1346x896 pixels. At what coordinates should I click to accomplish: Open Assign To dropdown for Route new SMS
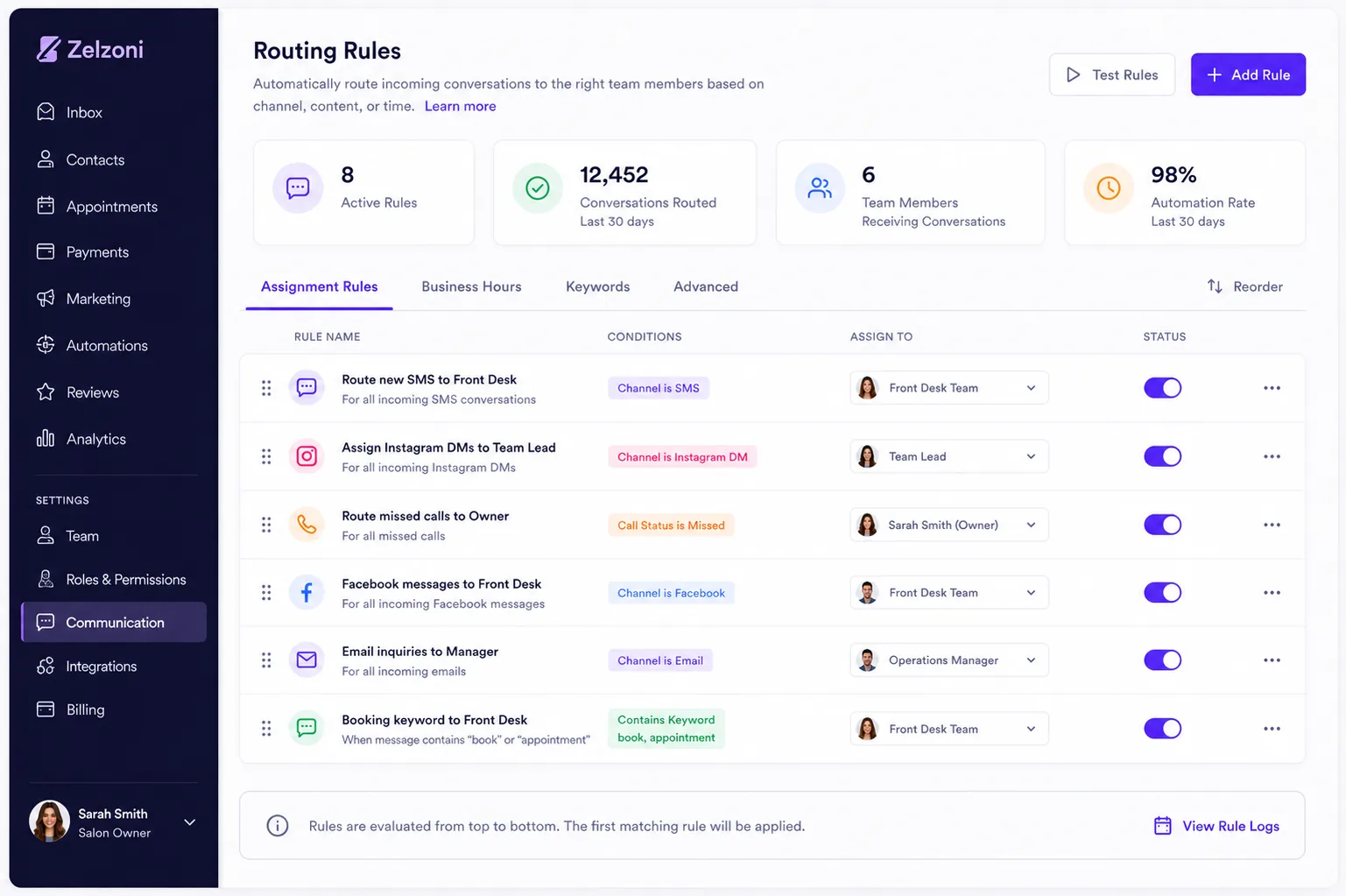949,388
